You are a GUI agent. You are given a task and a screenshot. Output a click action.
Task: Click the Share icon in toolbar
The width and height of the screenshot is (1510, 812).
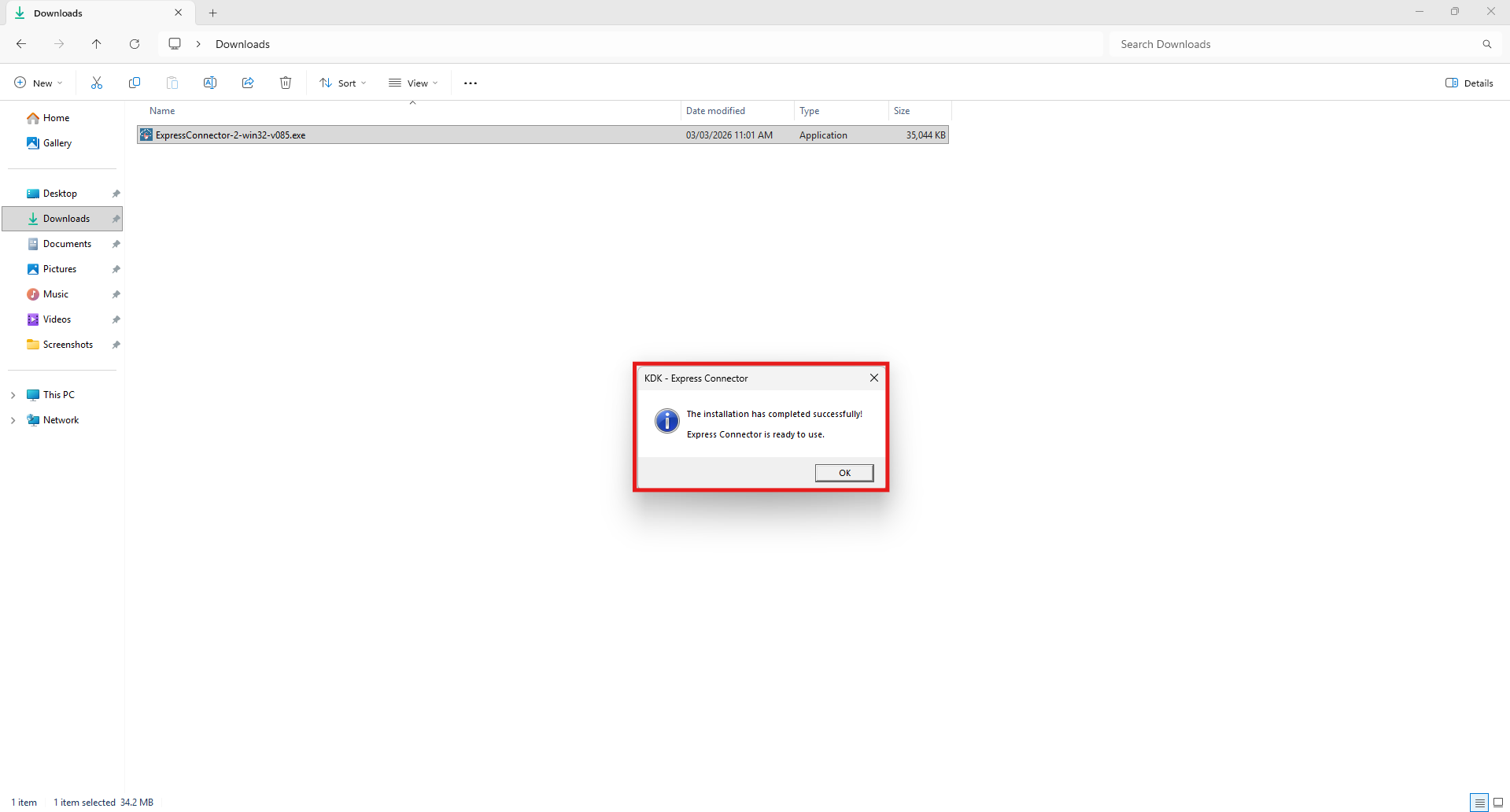coord(248,83)
